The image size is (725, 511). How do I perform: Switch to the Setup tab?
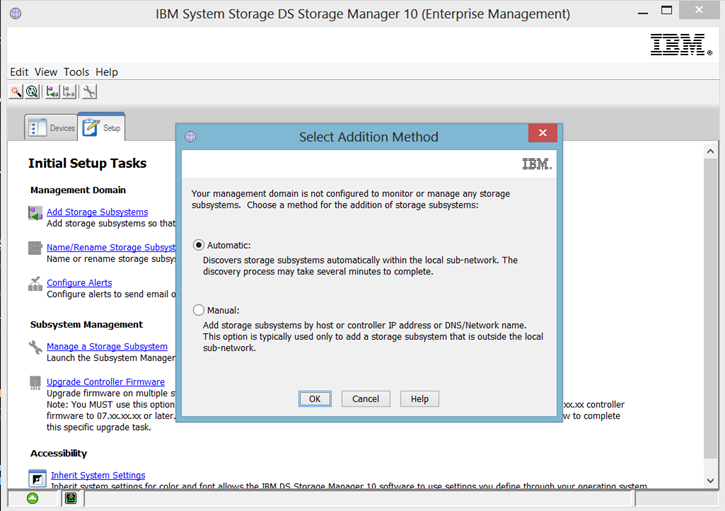101,127
